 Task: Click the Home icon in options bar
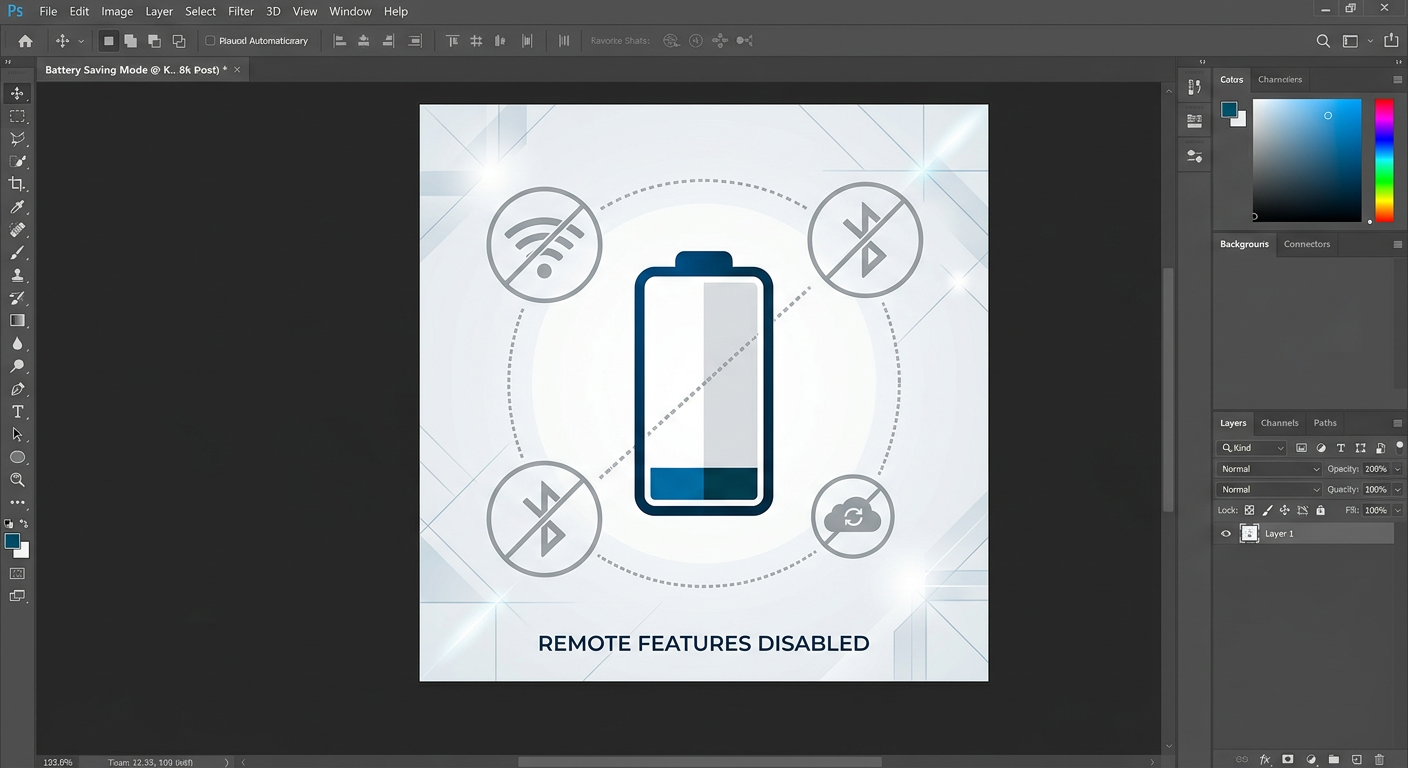(x=25, y=41)
